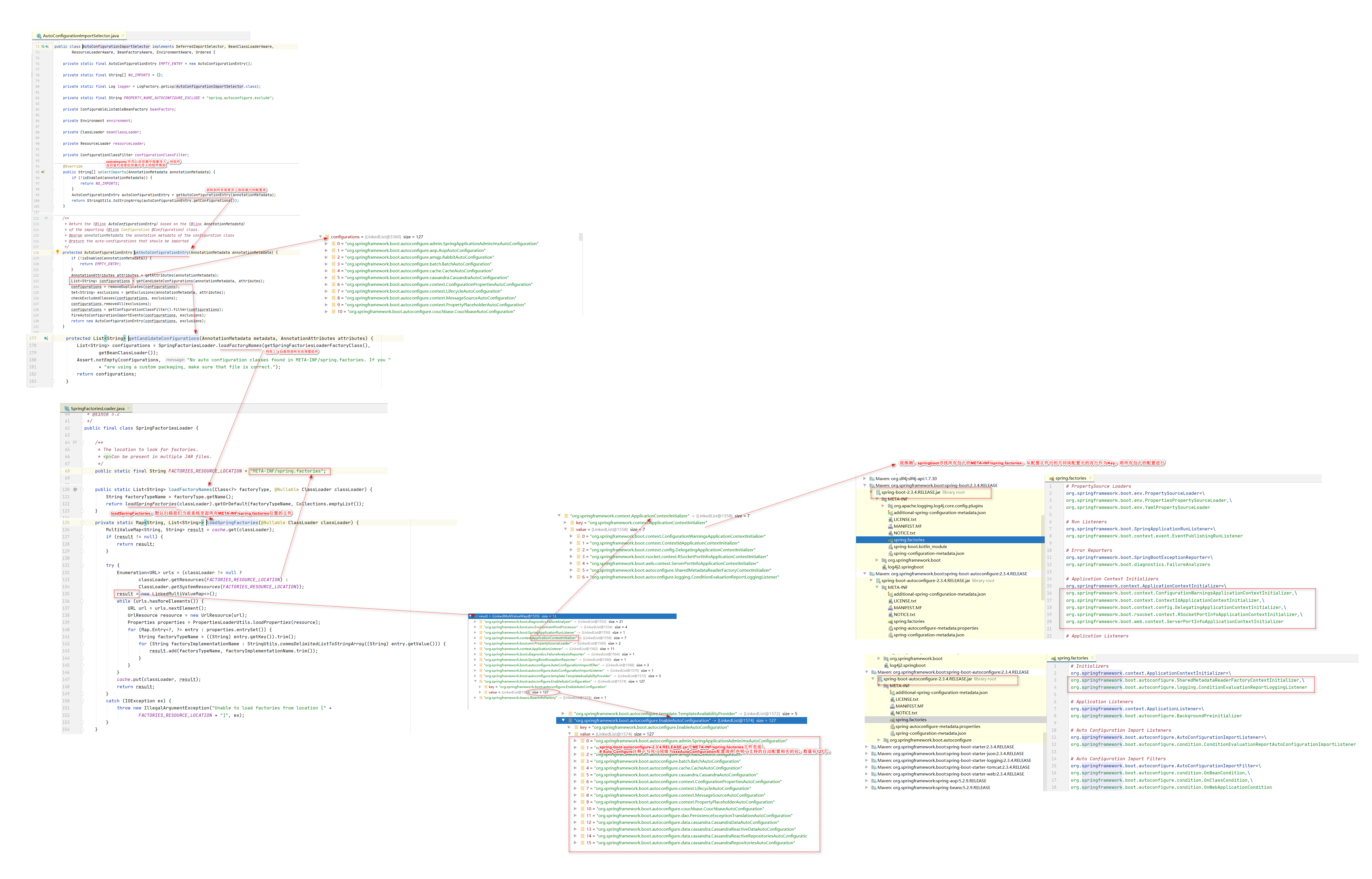Click the list icon of element 10 CouchbaseAutoConfiguration

tap(582, 809)
